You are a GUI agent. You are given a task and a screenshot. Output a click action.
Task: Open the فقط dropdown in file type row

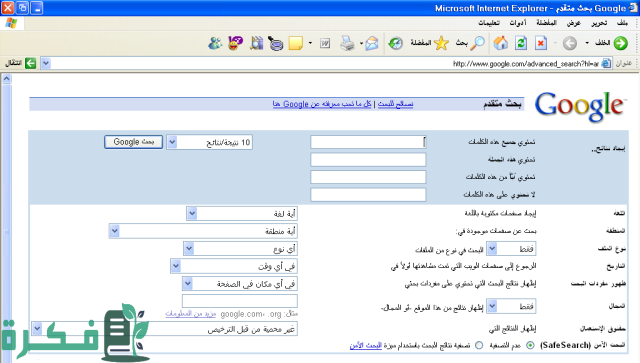pyautogui.click(x=512, y=249)
